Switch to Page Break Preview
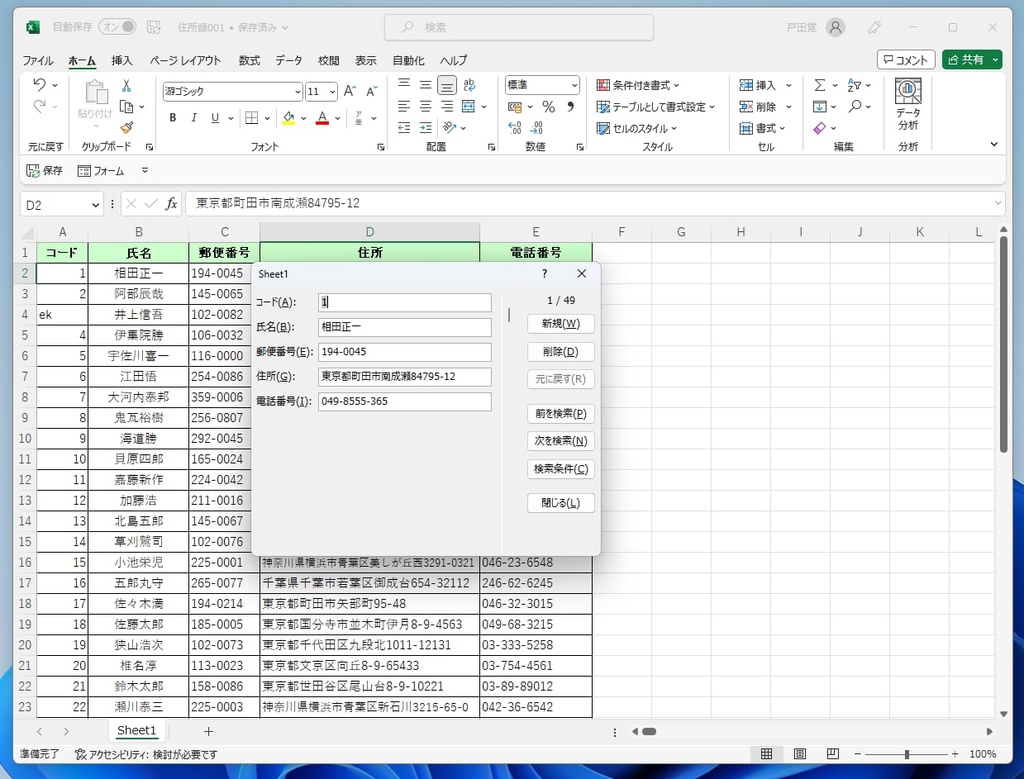This screenshot has width=1024, height=779. (833, 754)
